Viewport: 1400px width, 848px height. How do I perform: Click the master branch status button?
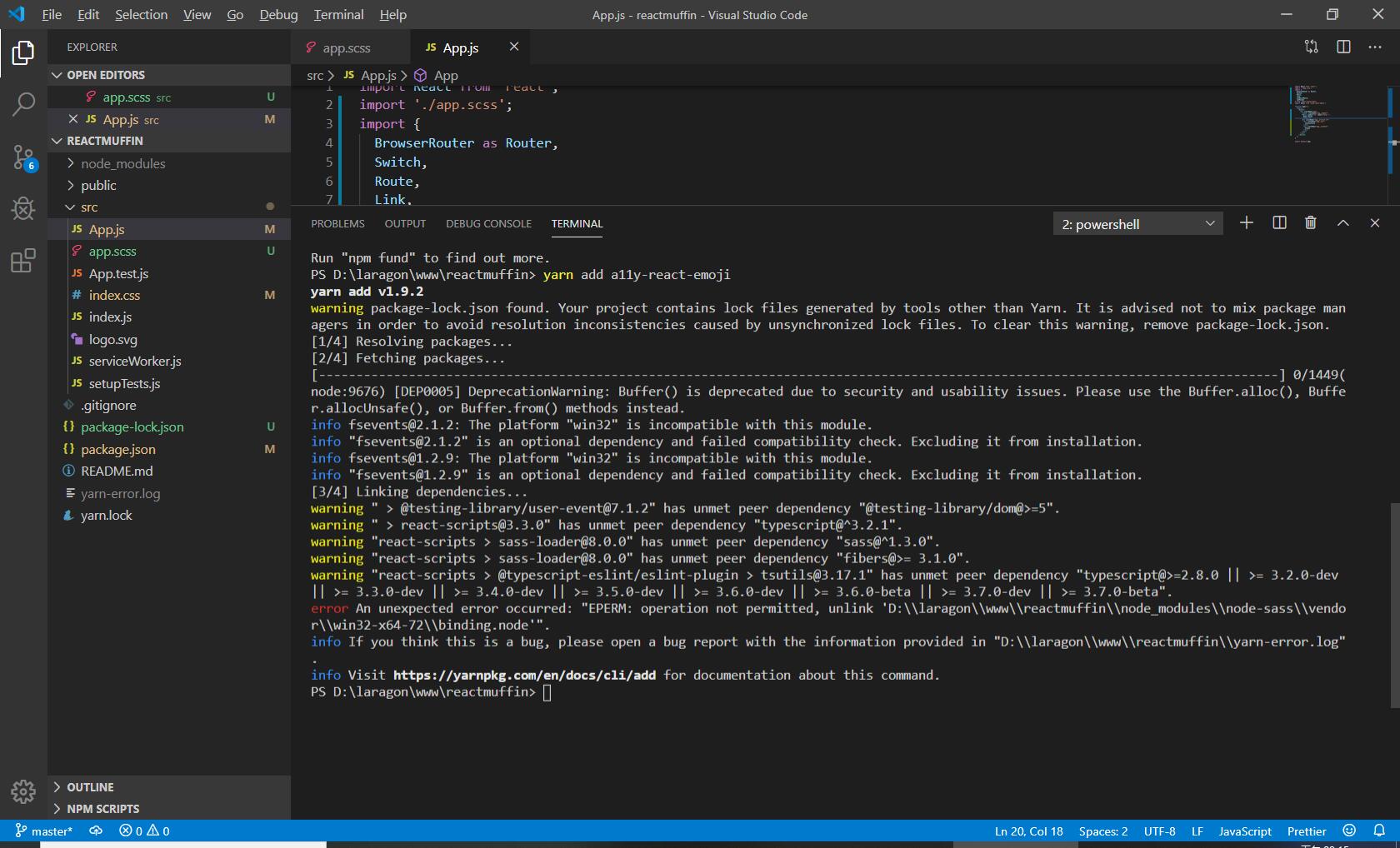44,831
